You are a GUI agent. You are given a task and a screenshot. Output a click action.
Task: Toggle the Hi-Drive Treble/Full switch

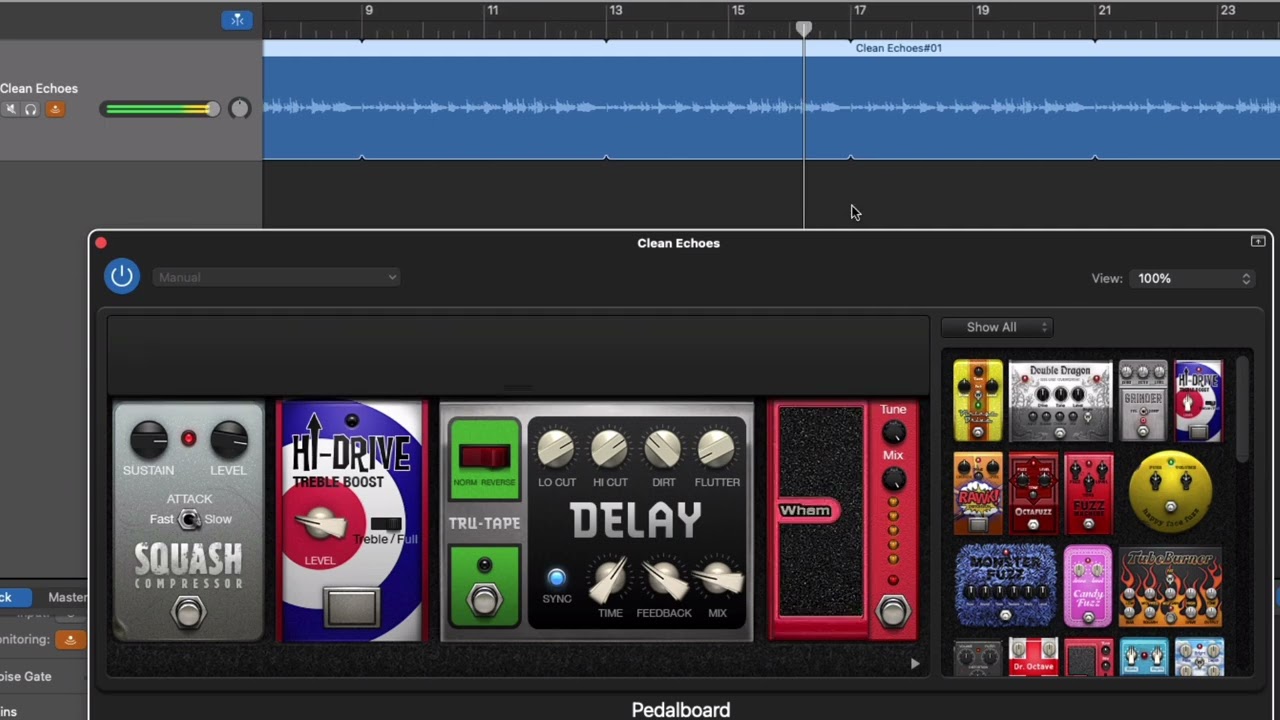pyautogui.click(x=386, y=525)
